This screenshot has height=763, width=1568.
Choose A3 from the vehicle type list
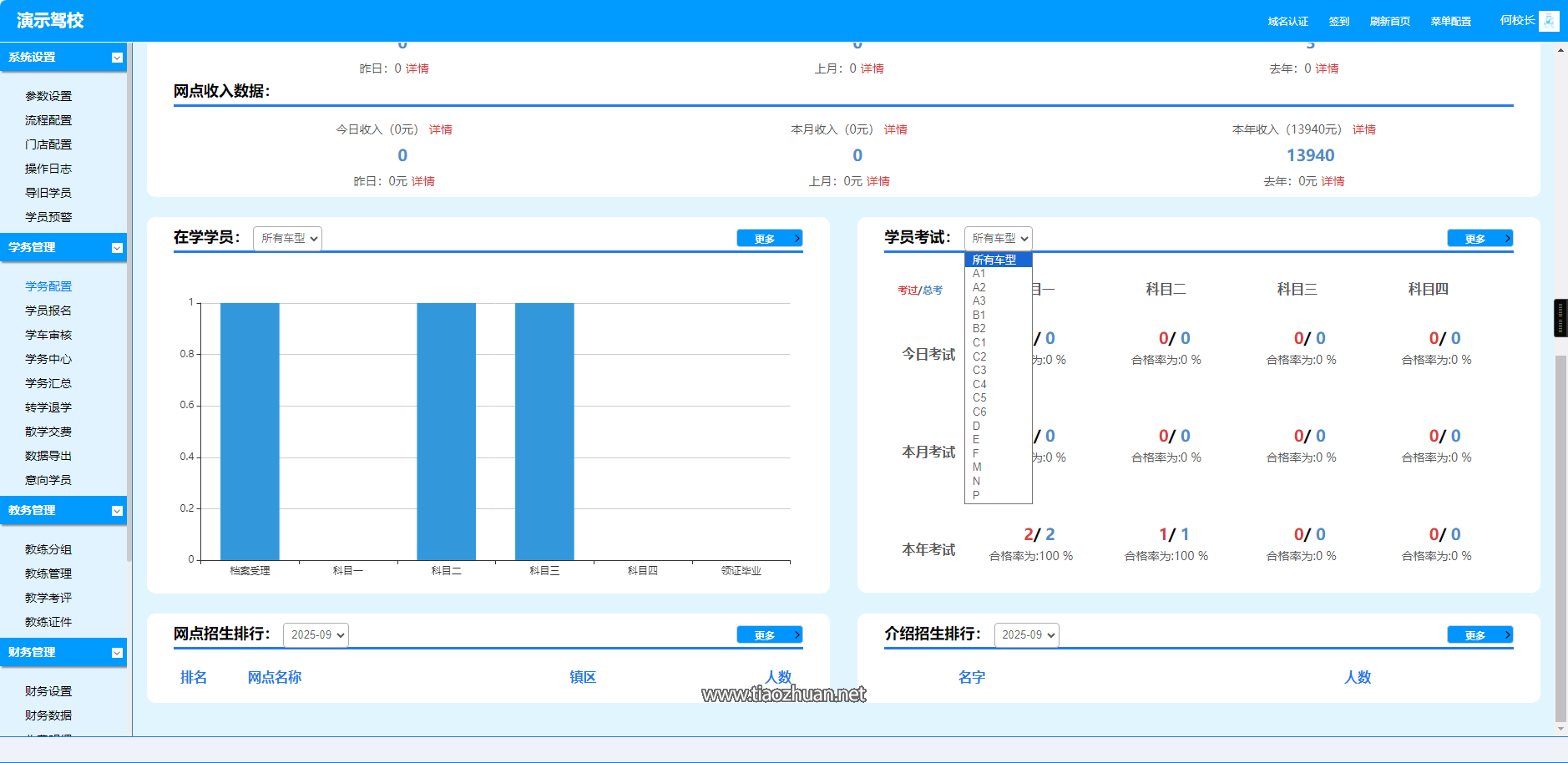998,301
